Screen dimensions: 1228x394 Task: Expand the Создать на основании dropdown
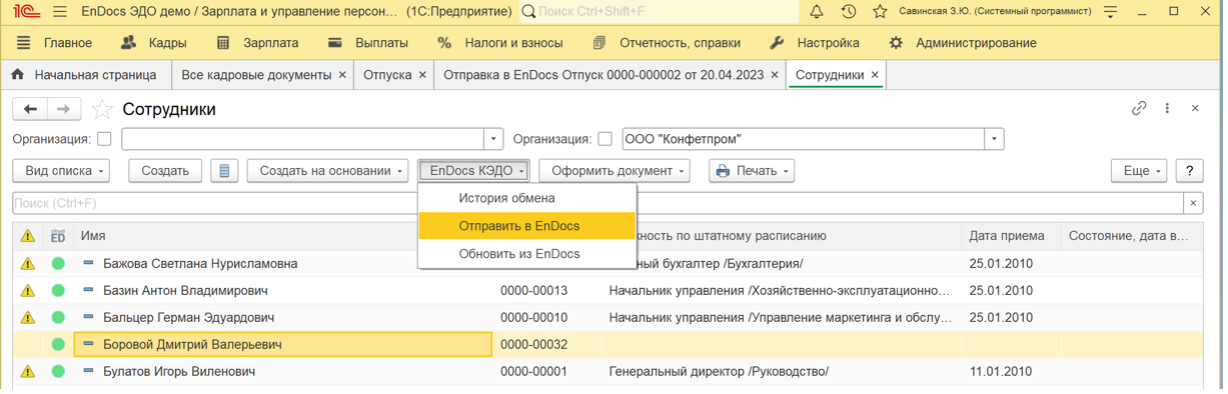click(x=328, y=171)
